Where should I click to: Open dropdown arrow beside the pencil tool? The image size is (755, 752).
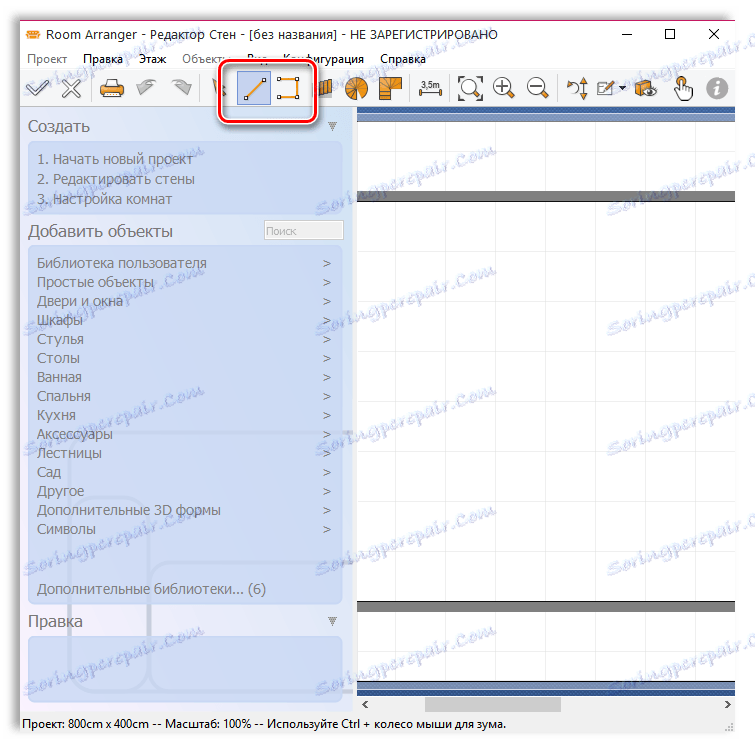tap(622, 88)
